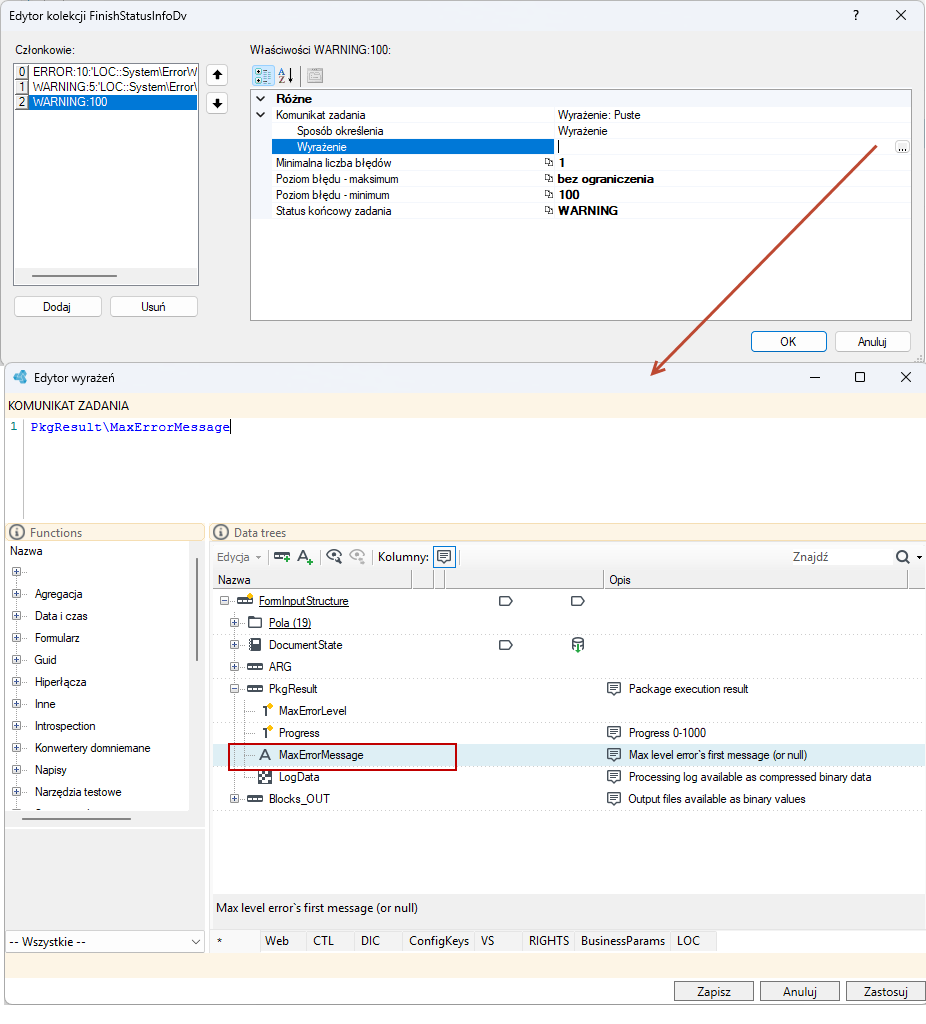This screenshot has height=1024, width=926.
Task: Click the Usuń button to remove a member
Action: point(153,307)
